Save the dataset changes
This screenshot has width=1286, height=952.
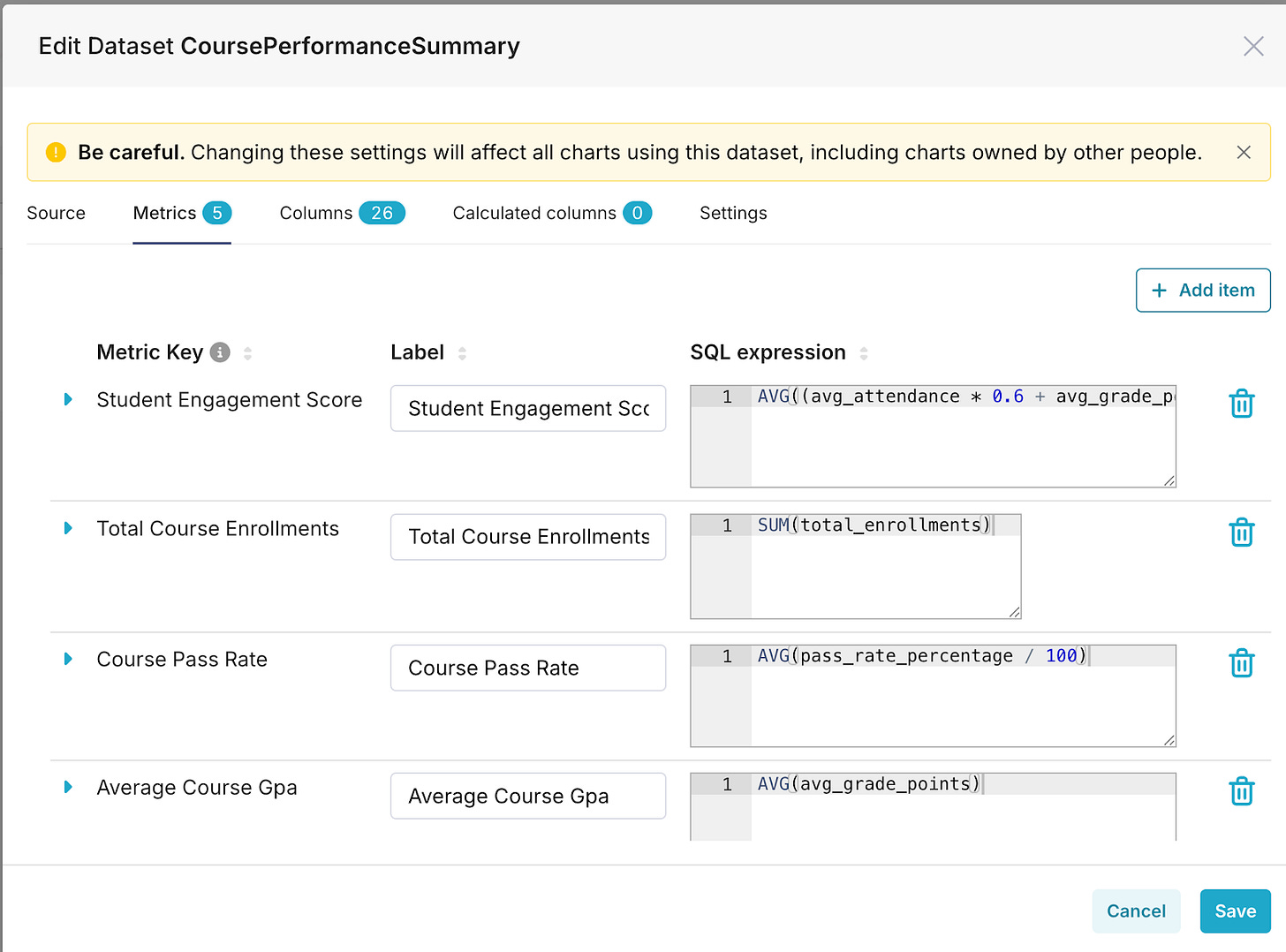point(1234,910)
